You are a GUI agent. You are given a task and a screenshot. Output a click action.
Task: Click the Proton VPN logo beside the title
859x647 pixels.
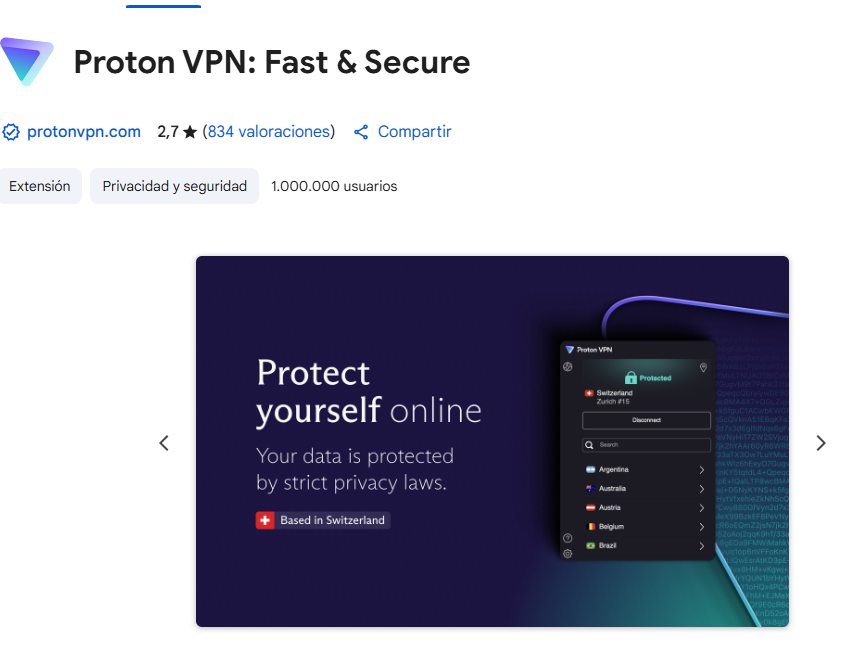27,61
